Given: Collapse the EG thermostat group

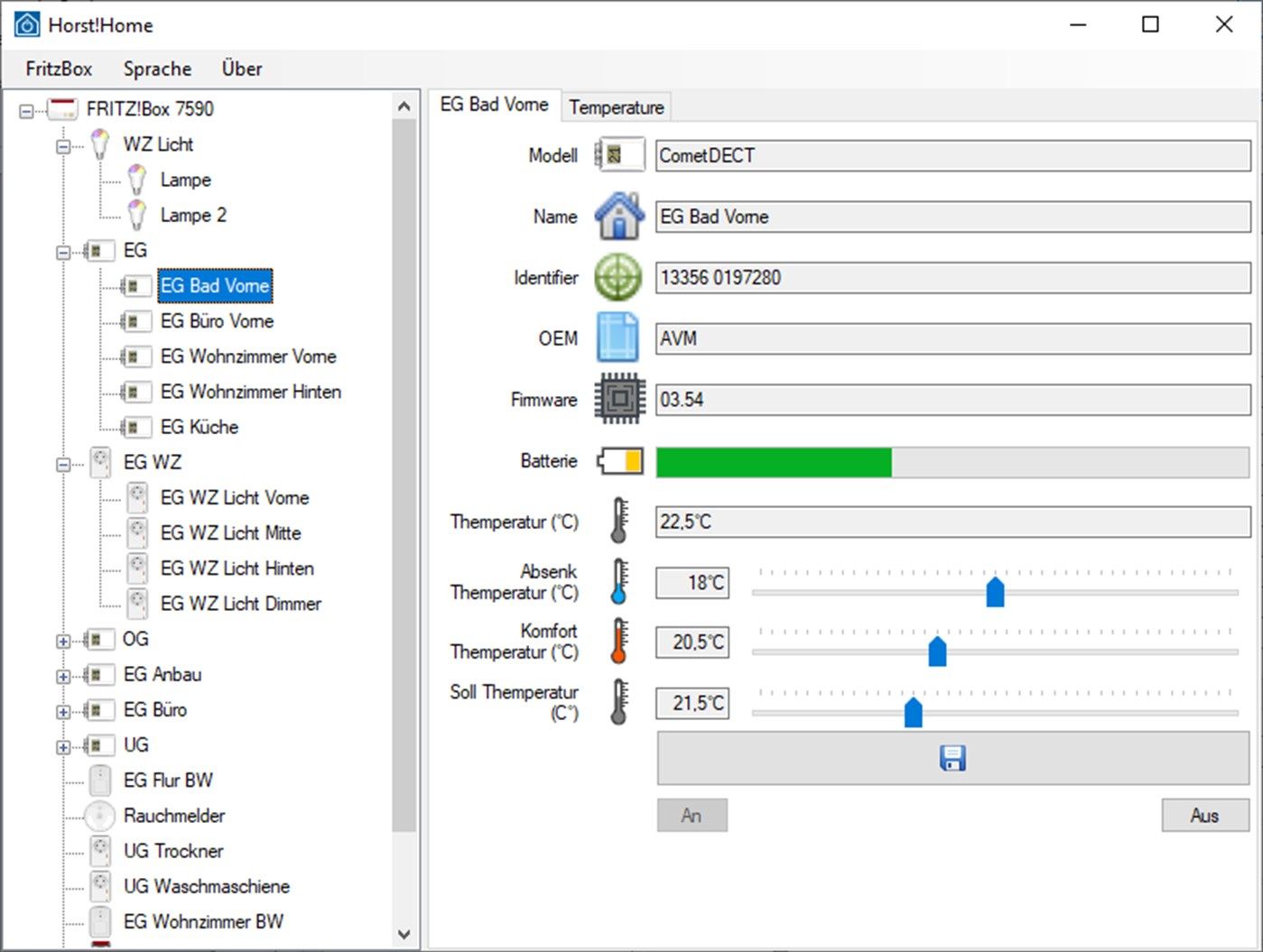Looking at the screenshot, I should [63, 252].
